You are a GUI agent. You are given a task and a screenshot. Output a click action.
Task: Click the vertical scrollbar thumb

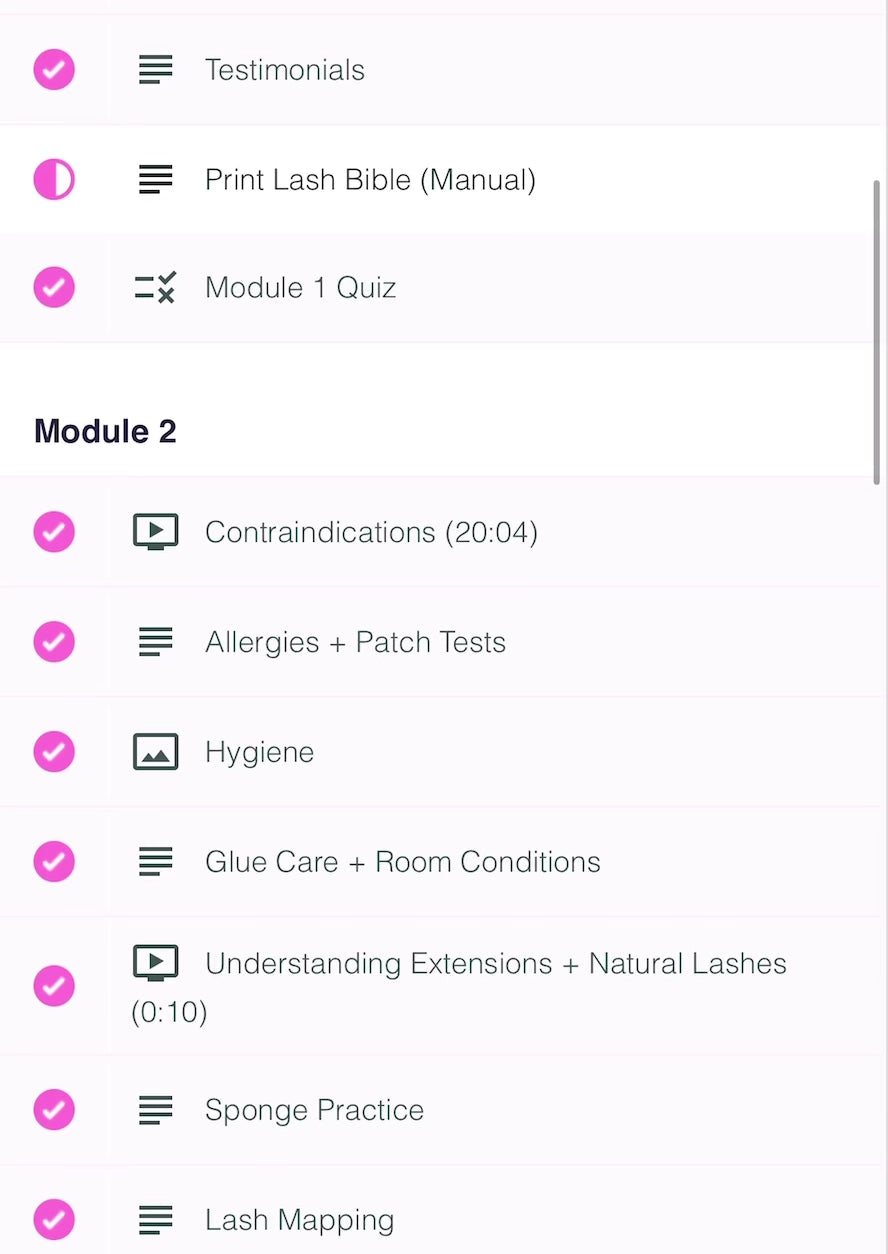coord(877,330)
